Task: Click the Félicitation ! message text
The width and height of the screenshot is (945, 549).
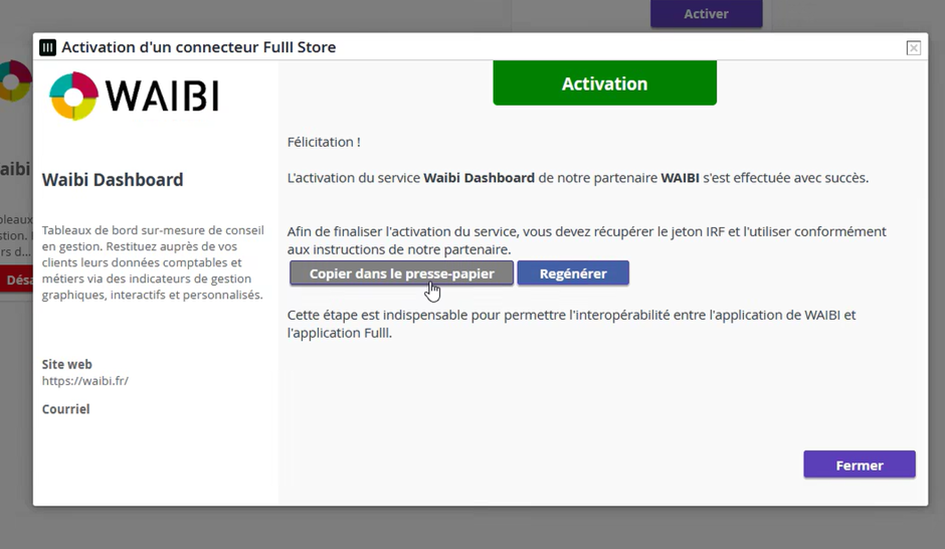Action: (324, 142)
